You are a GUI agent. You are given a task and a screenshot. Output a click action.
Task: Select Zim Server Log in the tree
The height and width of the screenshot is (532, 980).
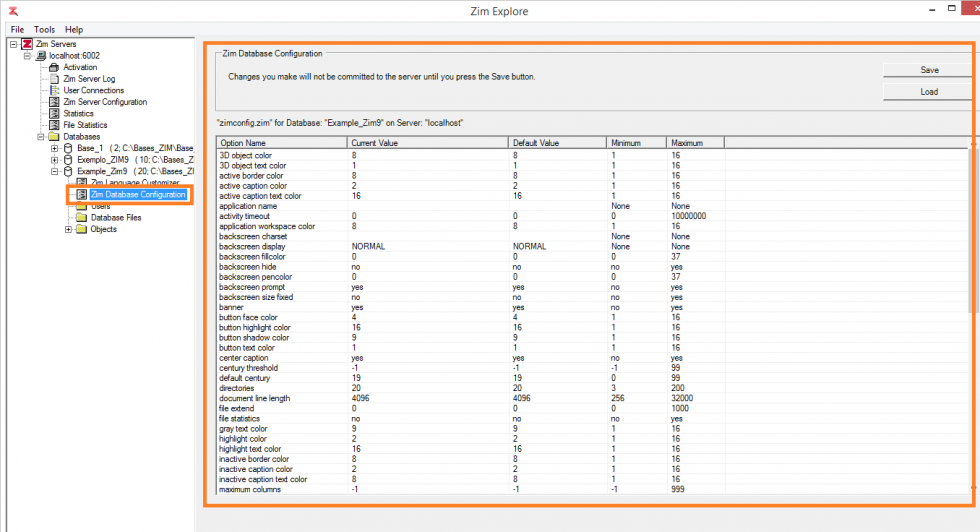click(89, 79)
